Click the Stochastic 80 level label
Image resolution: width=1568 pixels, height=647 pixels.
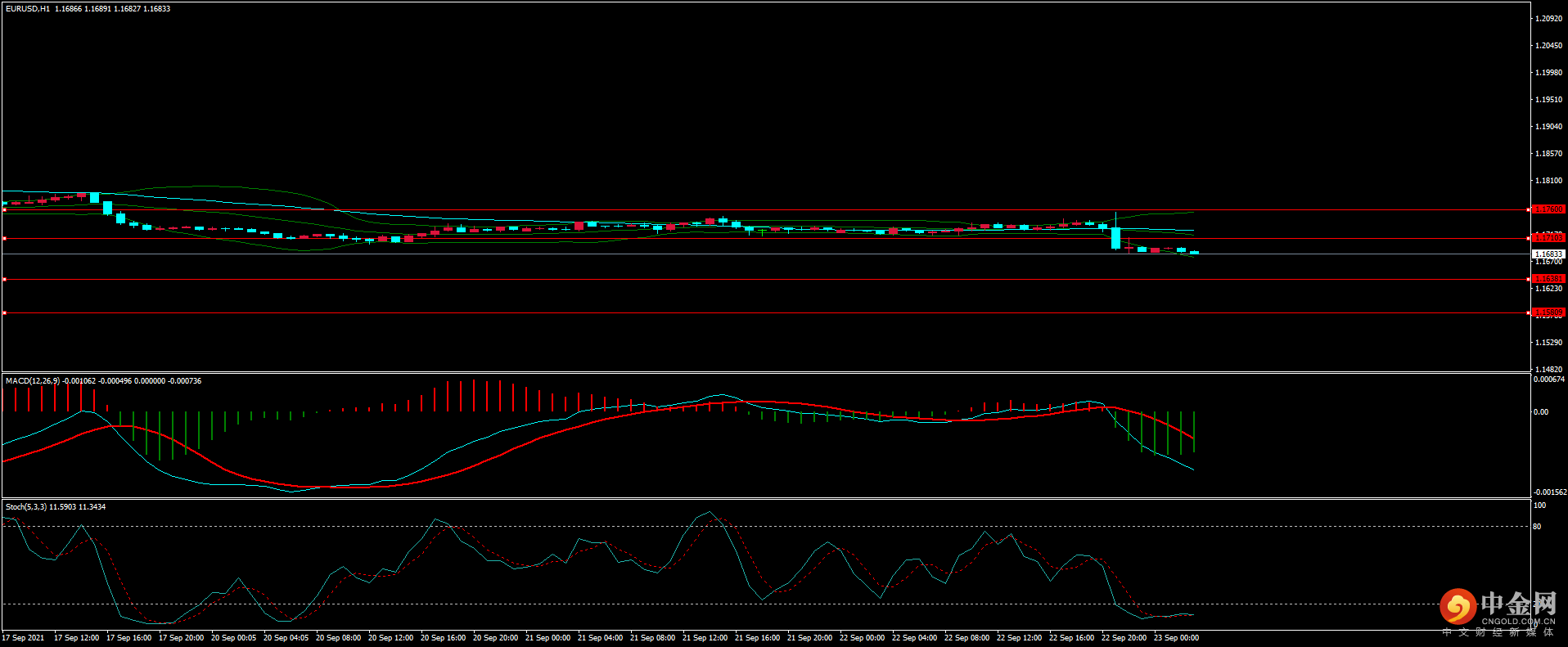[x=1537, y=527]
